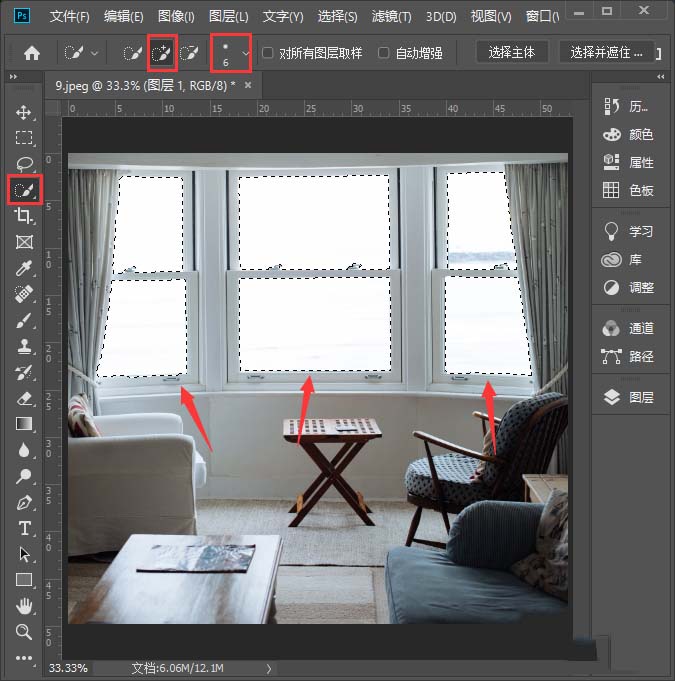Select the Move tool

[23, 112]
